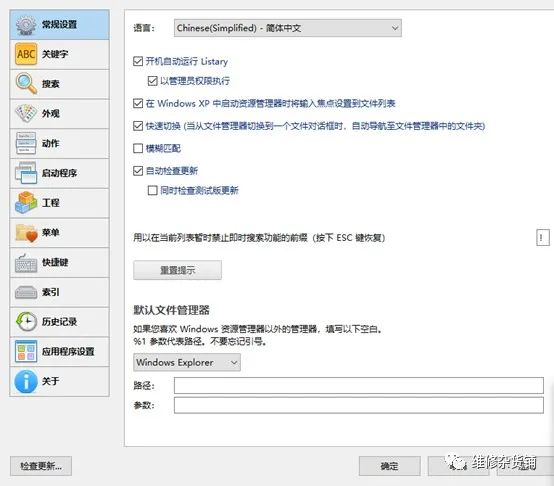Viewport: 554px width, 486px height.
Task: Select the 启动程序 windows icon
Action: coord(26,173)
